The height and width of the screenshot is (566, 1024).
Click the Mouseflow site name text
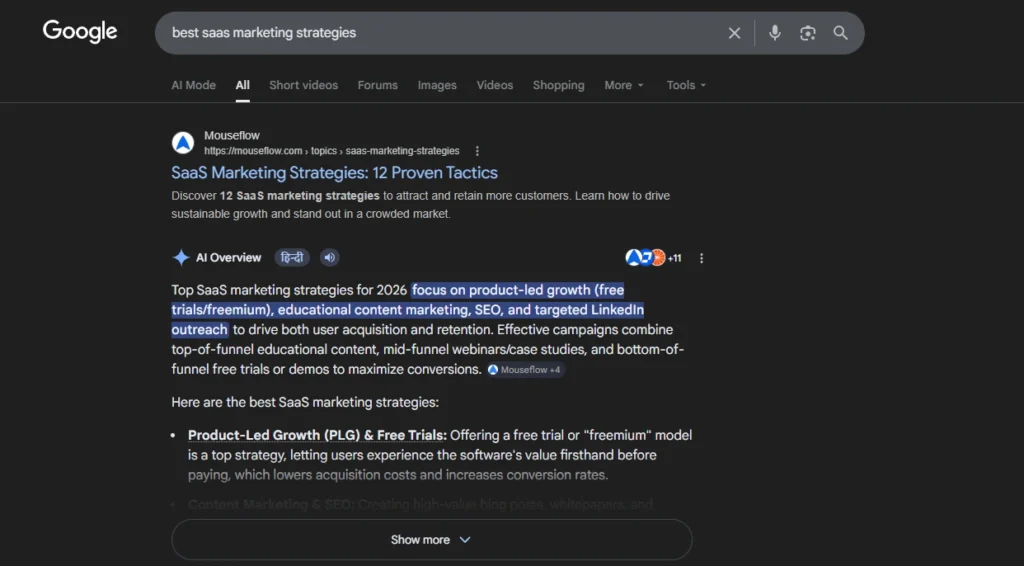tap(232, 135)
